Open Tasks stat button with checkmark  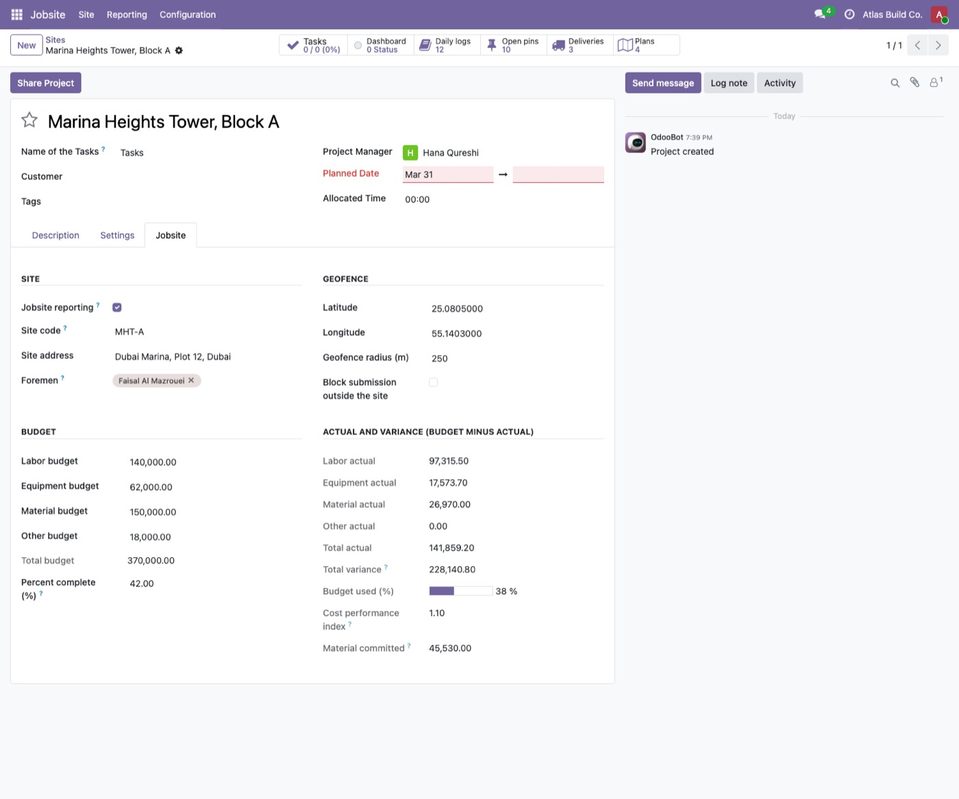pyautogui.click(x=314, y=45)
